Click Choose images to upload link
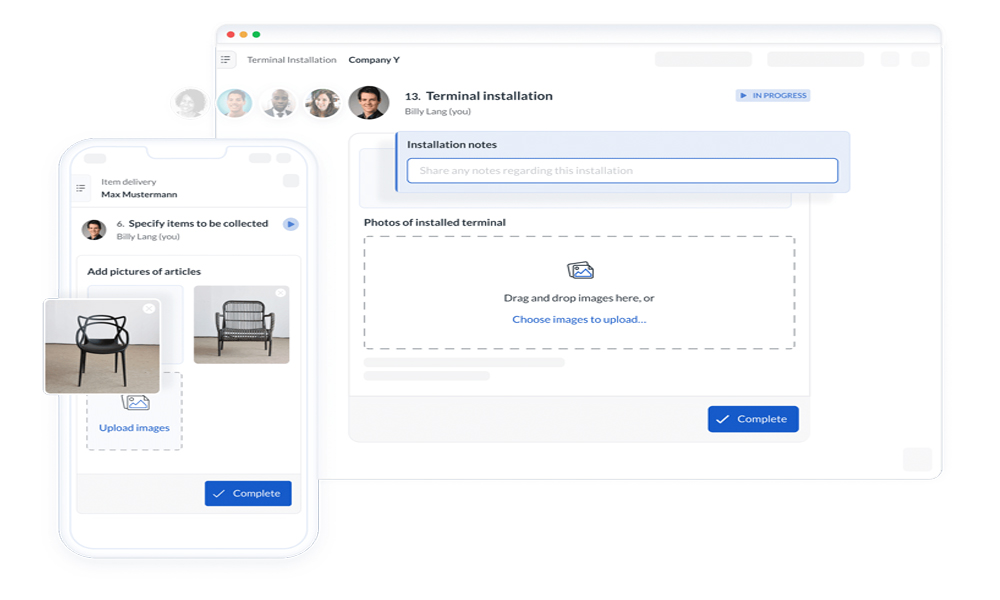This screenshot has height=600, width=1000. (579, 319)
